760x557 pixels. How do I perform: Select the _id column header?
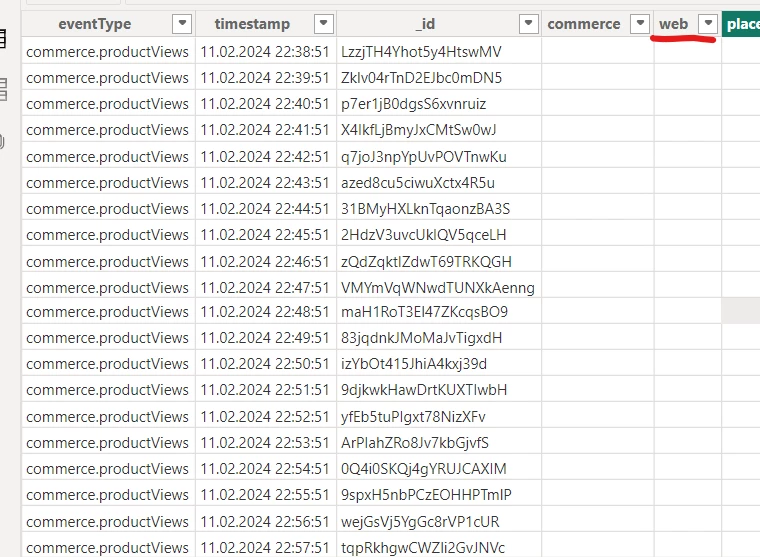point(425,24)
